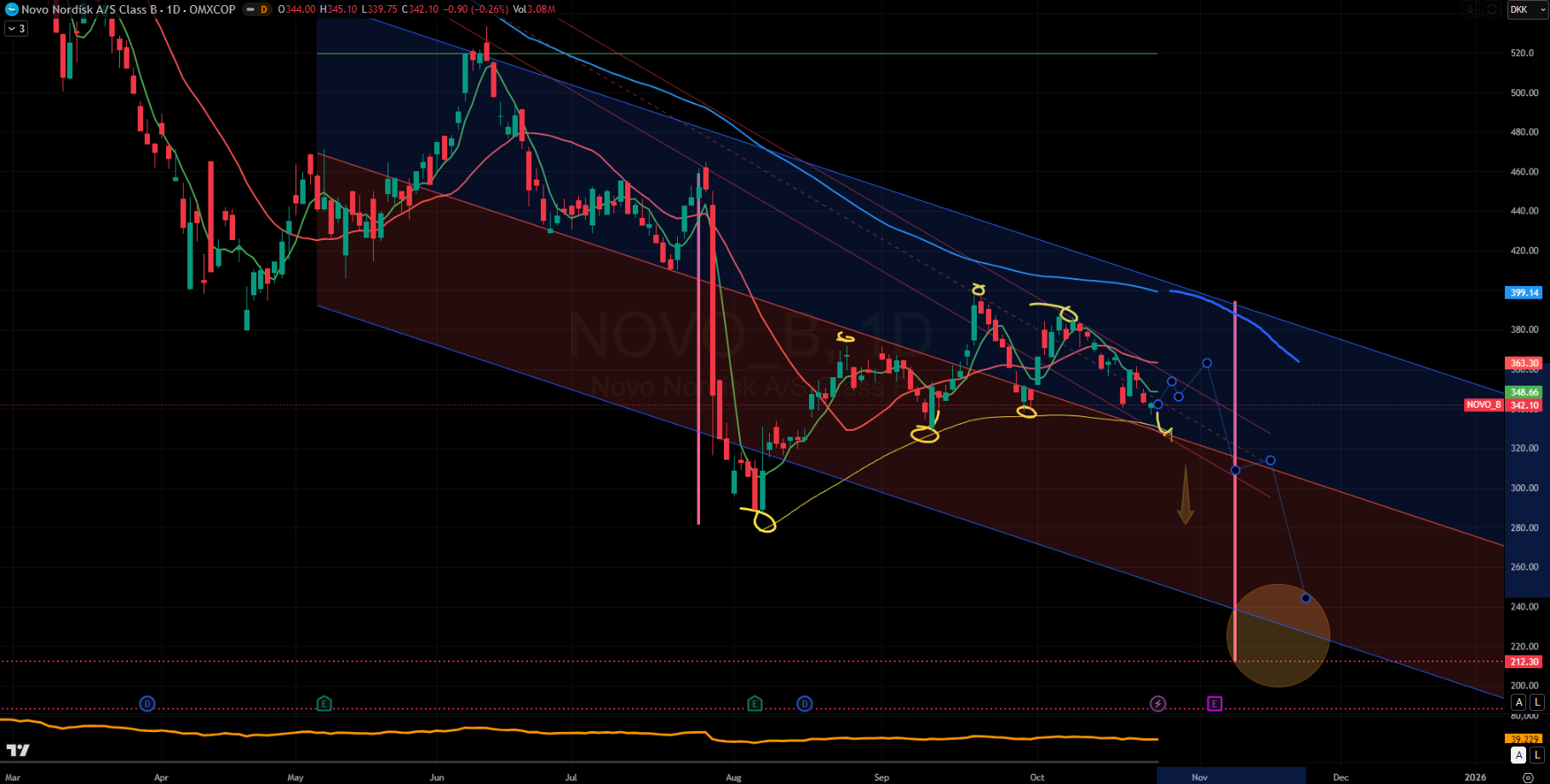Click the upcoming earnings E marker in November

point(1214,703)
